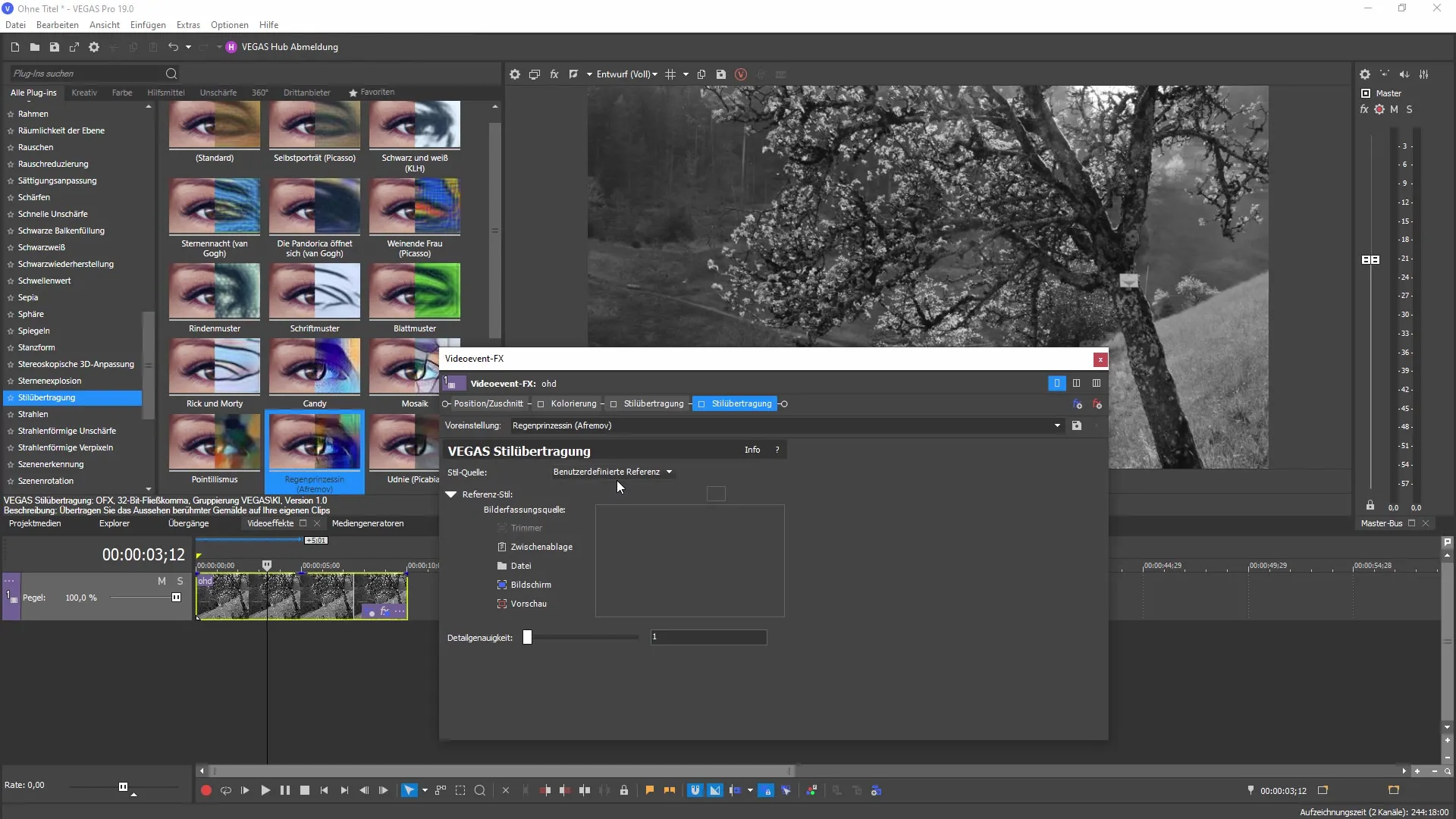This screenshot has height=819, width=1456.
Task: Stop playback in transport bar
Action: coord(305,790)
